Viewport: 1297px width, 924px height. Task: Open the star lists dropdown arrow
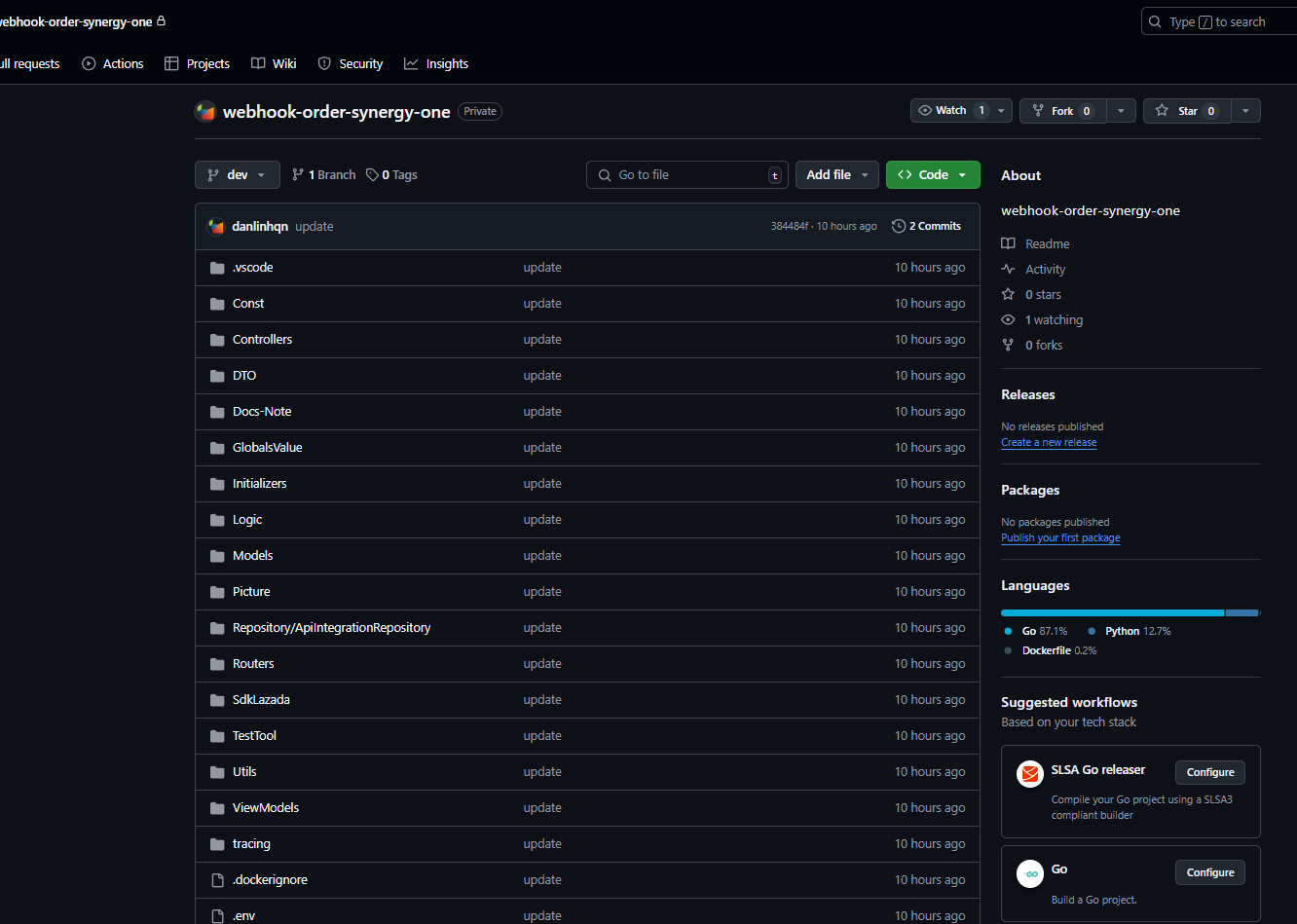click(x=1245, y=111)
